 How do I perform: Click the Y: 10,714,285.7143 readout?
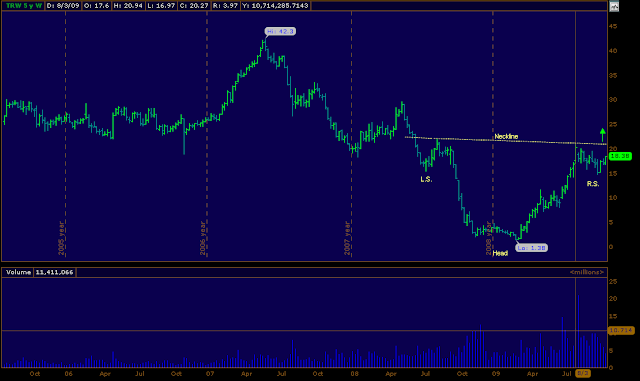[x=276, y=6]
